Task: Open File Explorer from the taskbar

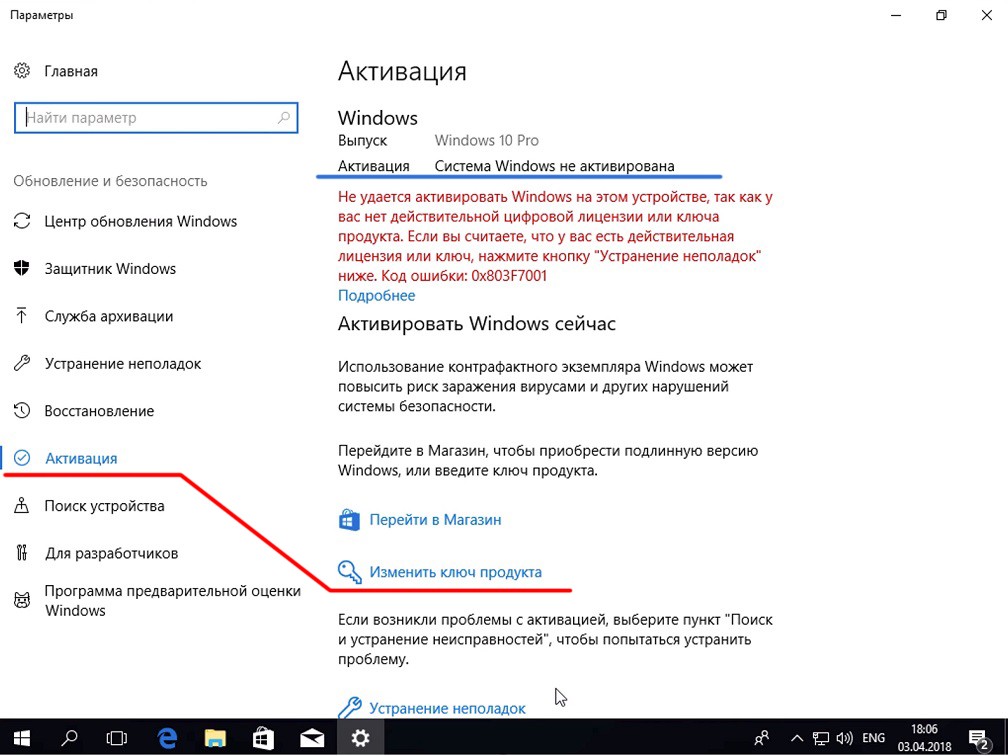Action: (215, 737)
